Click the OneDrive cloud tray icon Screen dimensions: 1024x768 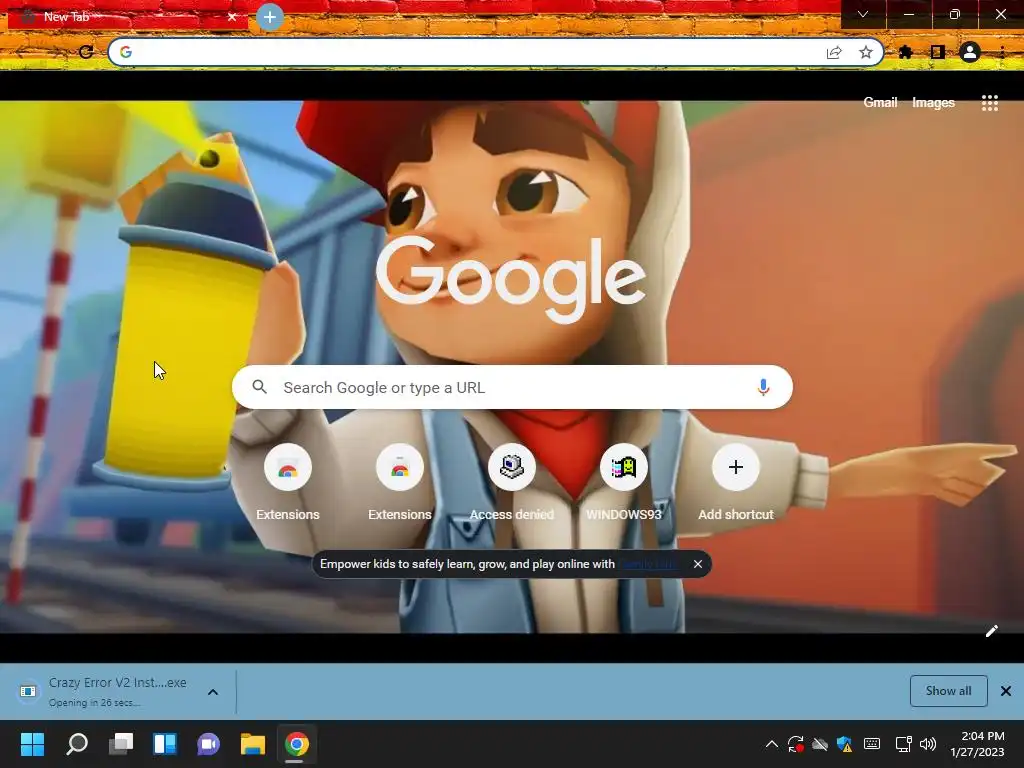pyautogui.click(x=820, y=744)
